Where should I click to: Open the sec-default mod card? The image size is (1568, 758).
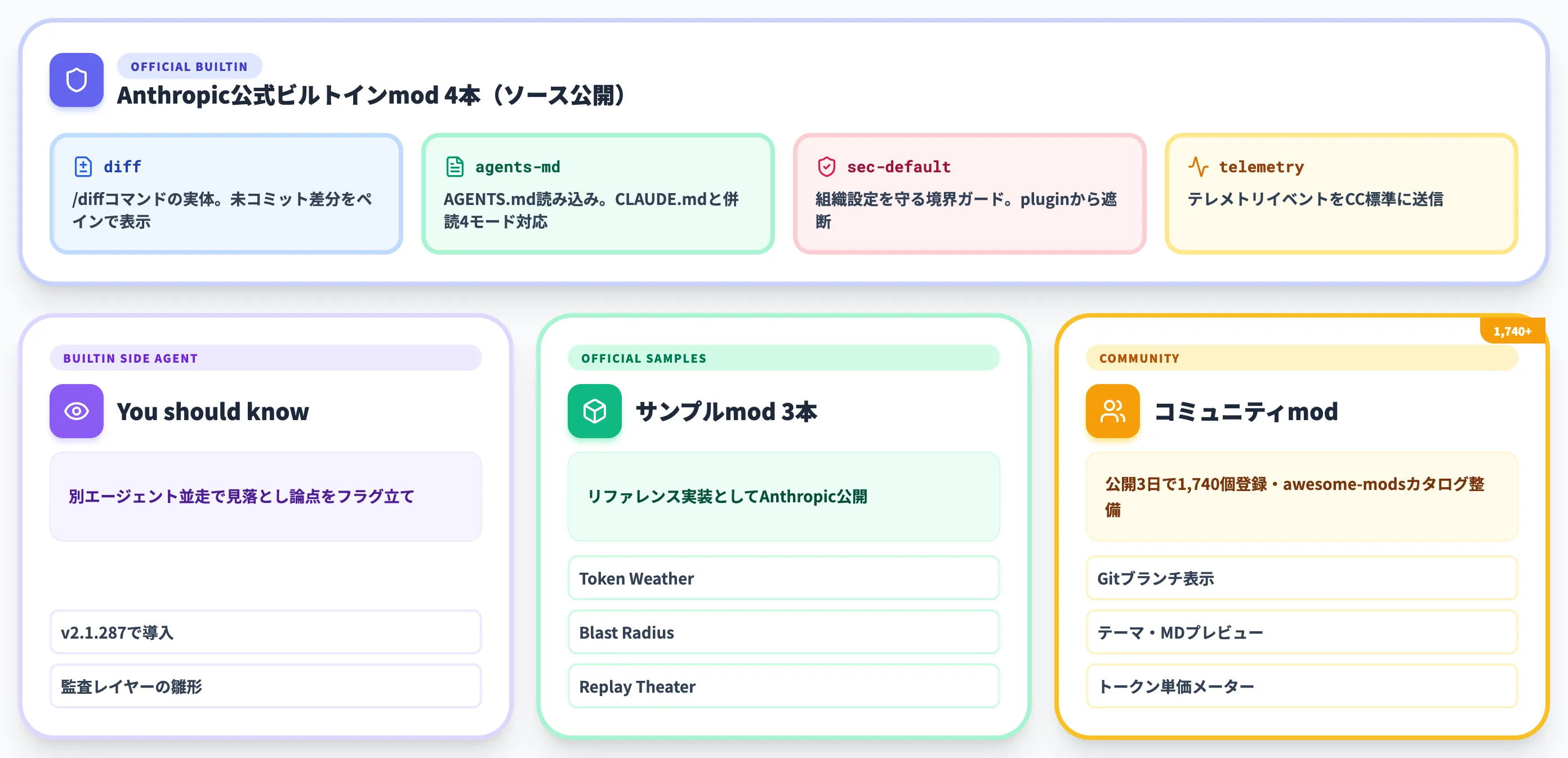tap(970, 194)
